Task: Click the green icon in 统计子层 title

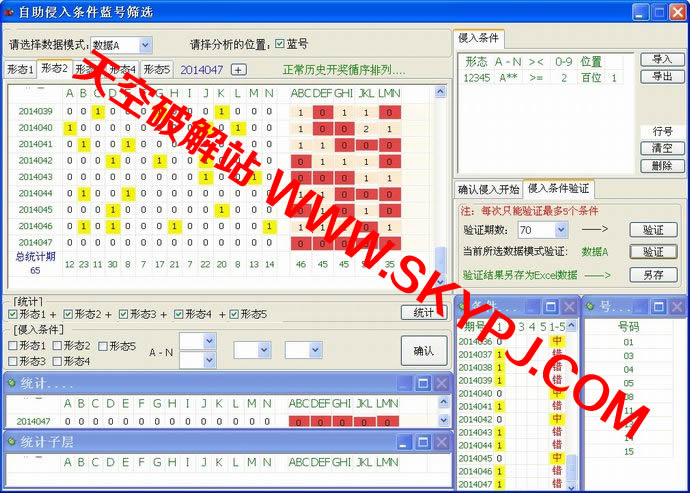Action: (x=12, y=441)
